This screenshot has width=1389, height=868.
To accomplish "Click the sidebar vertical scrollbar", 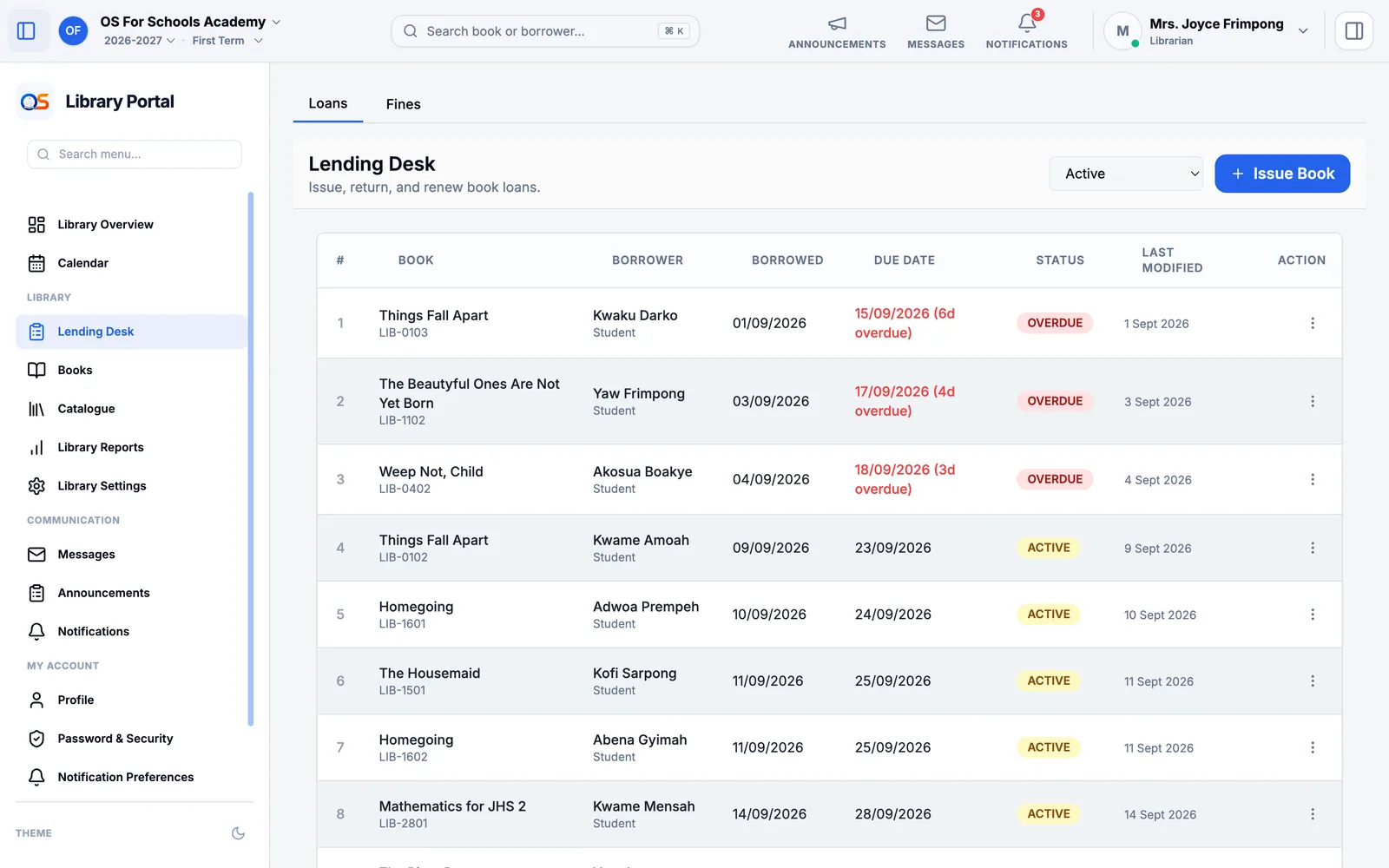I will (251, 458).
